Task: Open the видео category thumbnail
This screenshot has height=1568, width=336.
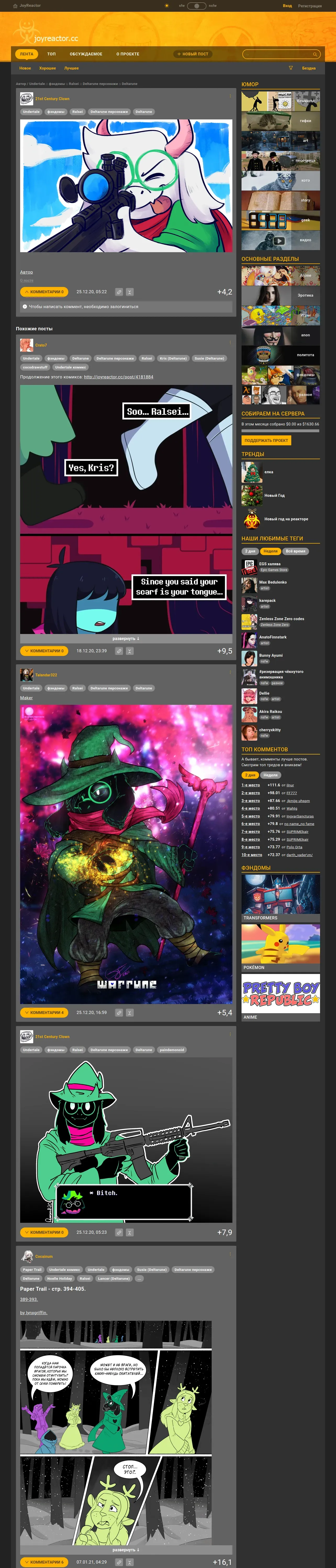Action: click(281, 240)
